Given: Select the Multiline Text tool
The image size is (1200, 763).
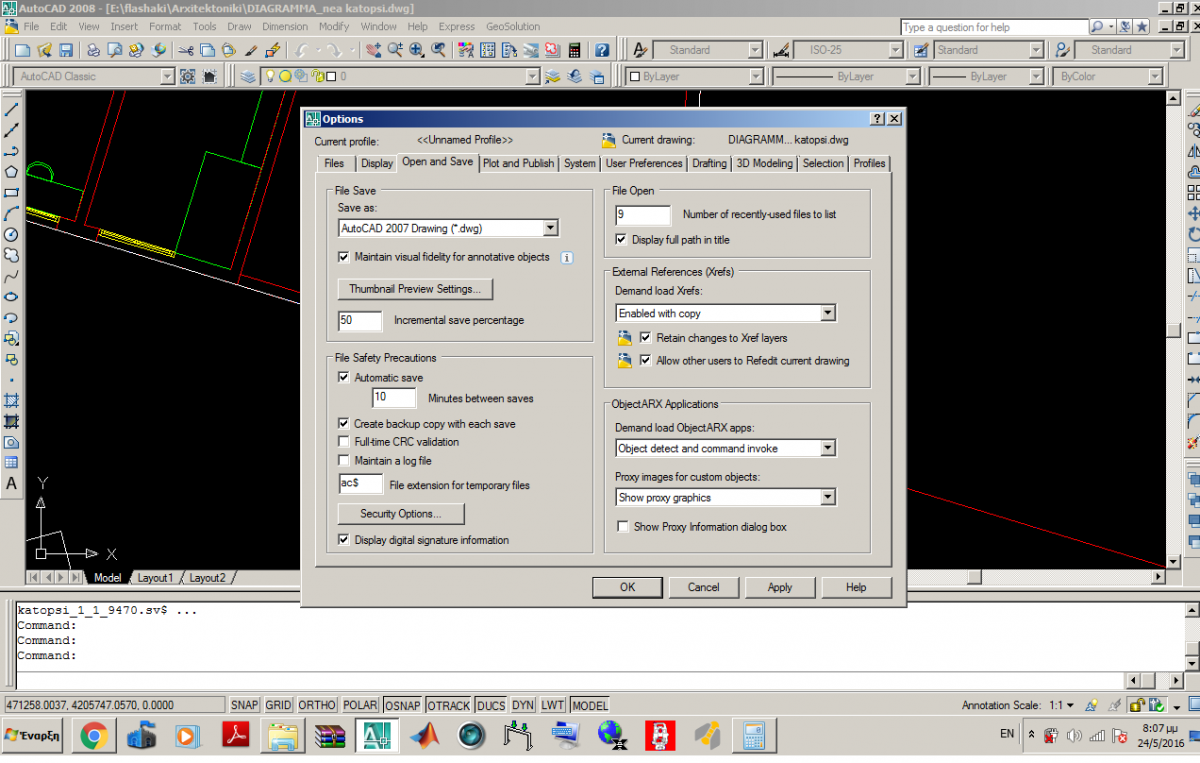Looking at the screenshot, I should [11, 484].
